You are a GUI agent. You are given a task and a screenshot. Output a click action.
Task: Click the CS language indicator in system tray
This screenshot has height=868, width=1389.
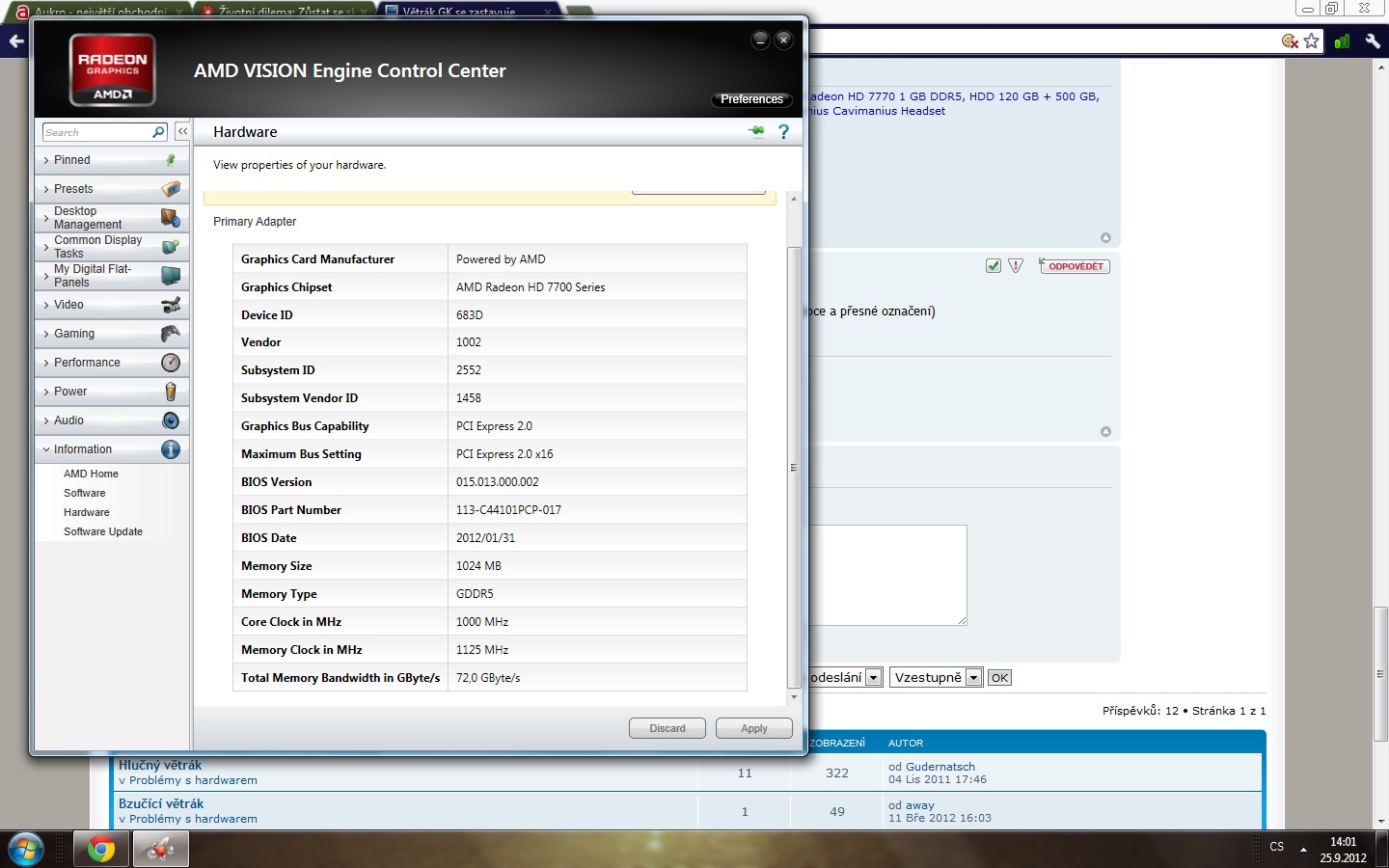point(1277,847)
